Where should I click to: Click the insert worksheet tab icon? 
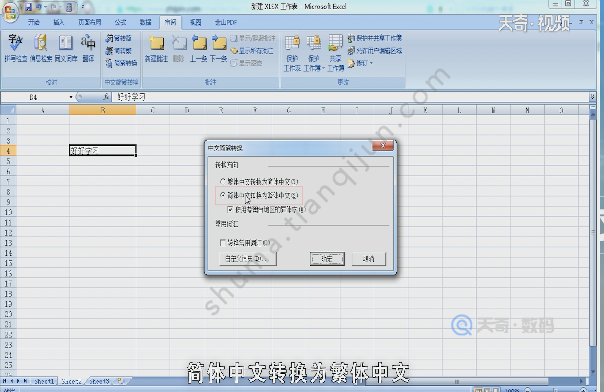click(121, 381)
